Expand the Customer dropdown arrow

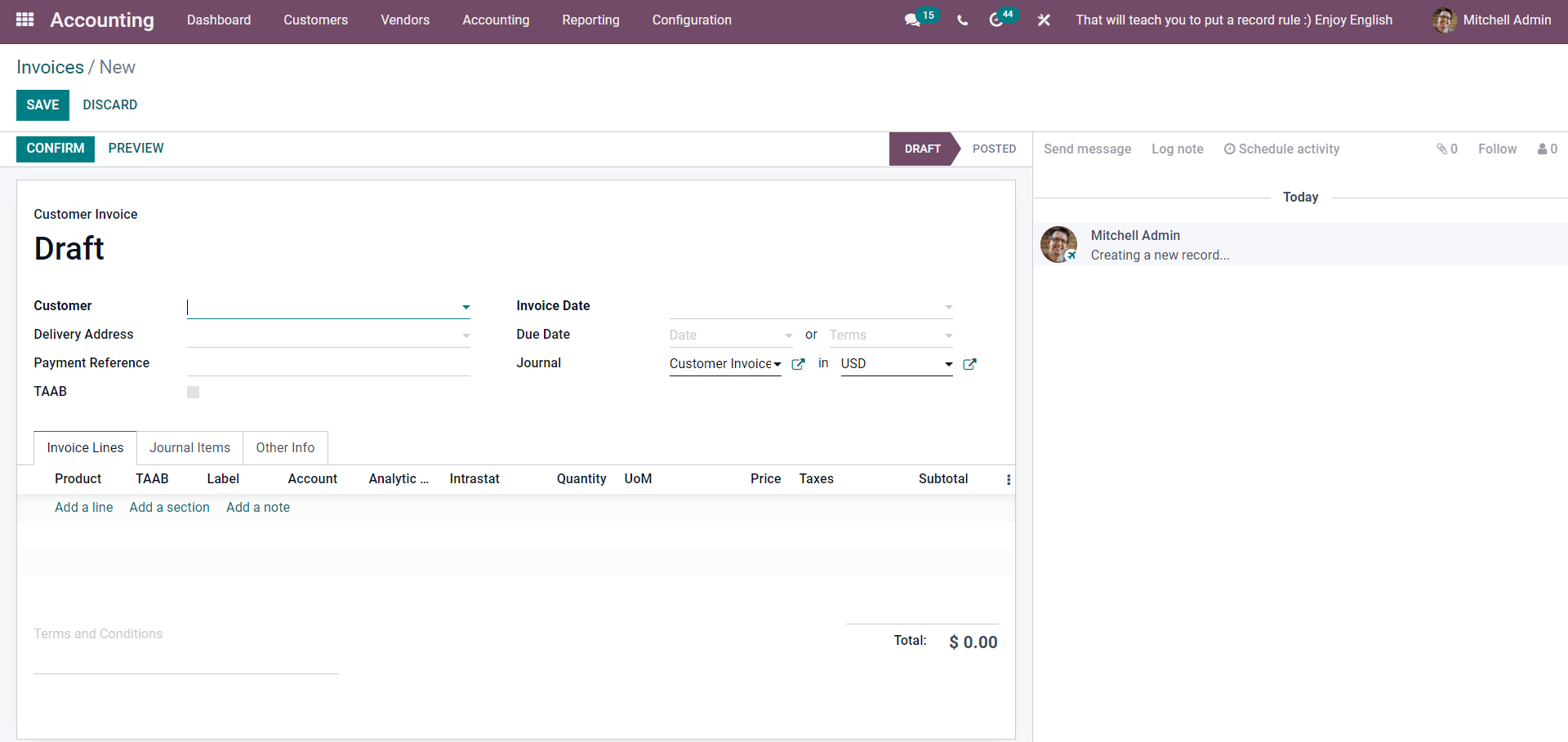tap(465, 308)
